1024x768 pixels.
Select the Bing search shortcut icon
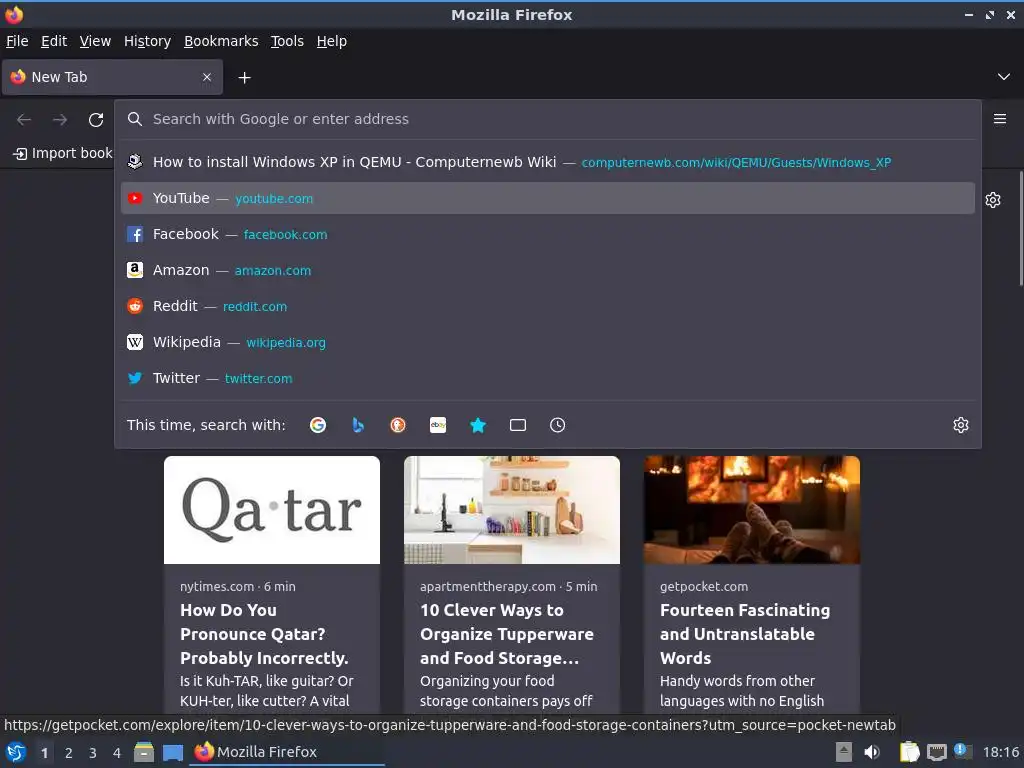(358, 425)
